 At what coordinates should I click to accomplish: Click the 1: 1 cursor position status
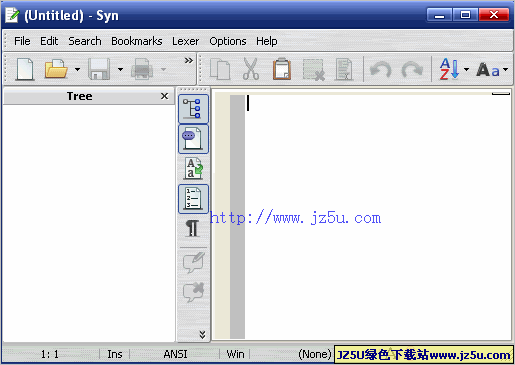[x=50, y=354]
